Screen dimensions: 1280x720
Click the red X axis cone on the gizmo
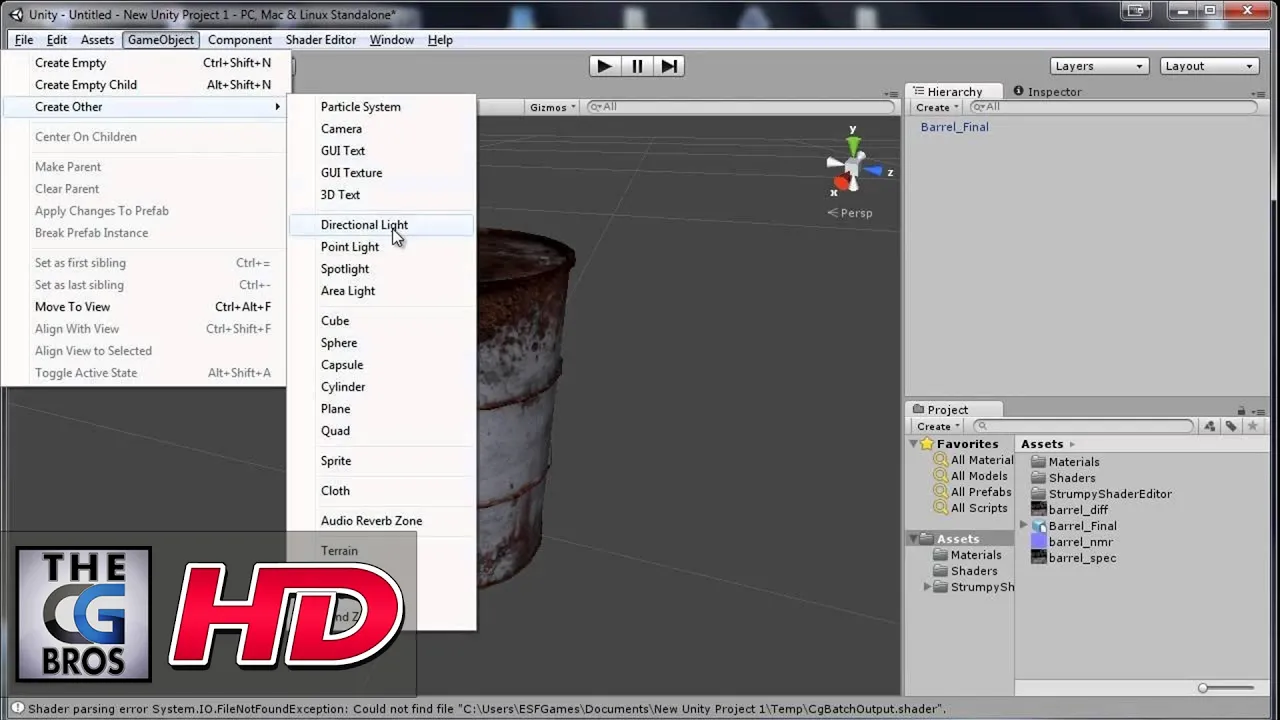pos(841,182)
